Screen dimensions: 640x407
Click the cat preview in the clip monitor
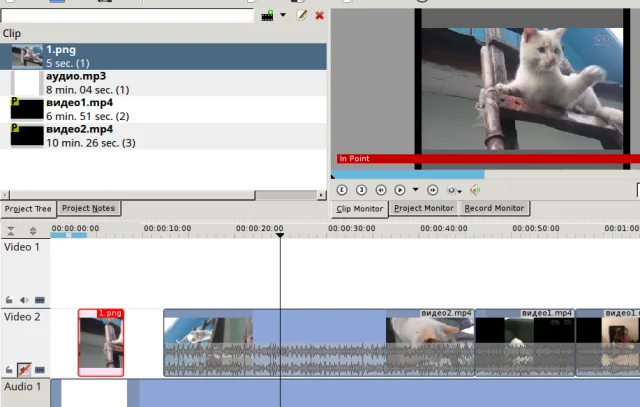[522, 89]
